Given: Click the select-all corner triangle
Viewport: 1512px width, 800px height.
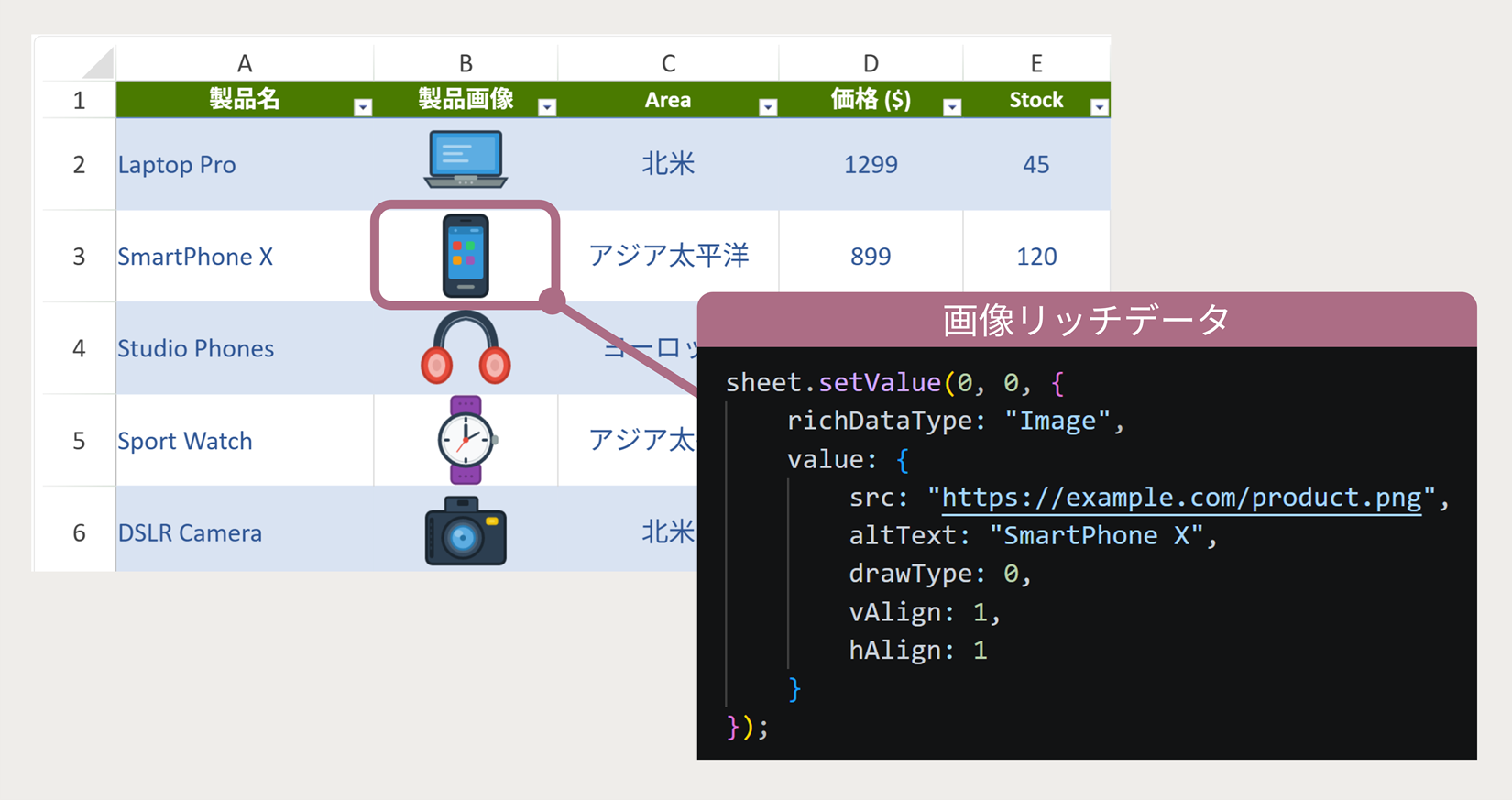Looking at the screenshot, I should [x=98, y=63].
